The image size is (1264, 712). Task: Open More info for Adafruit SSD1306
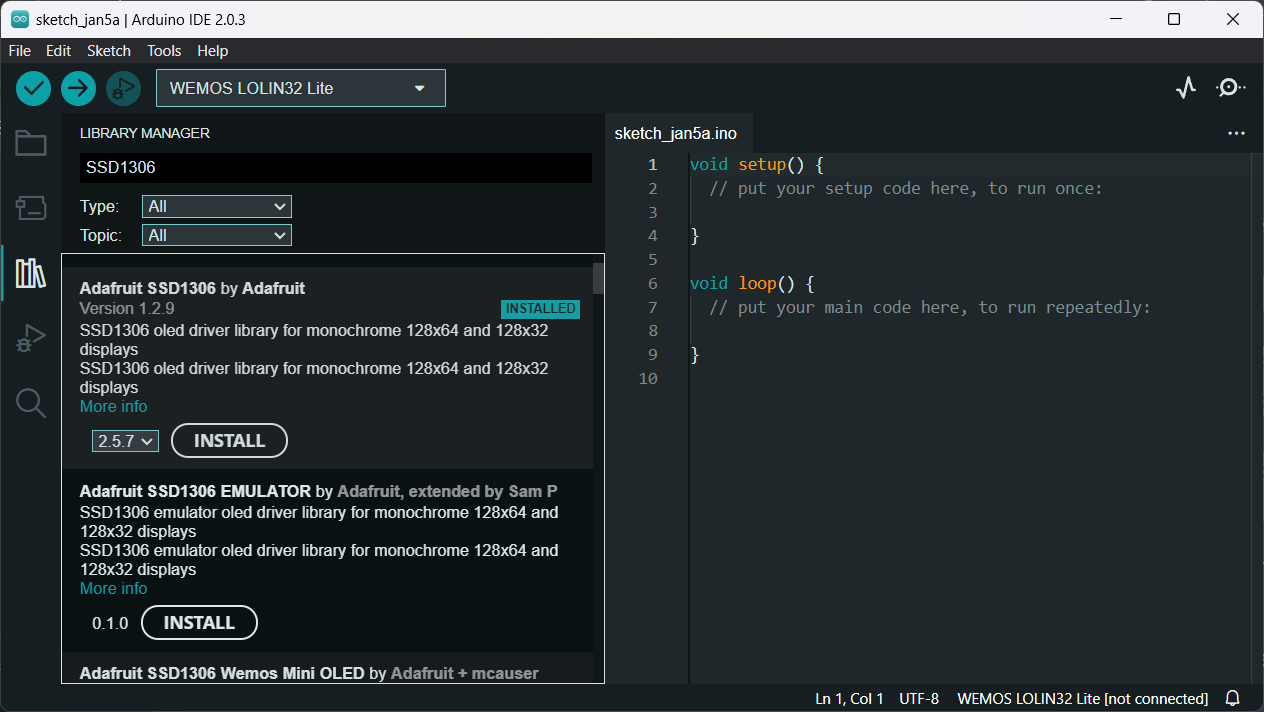click(x=114, y=407)
